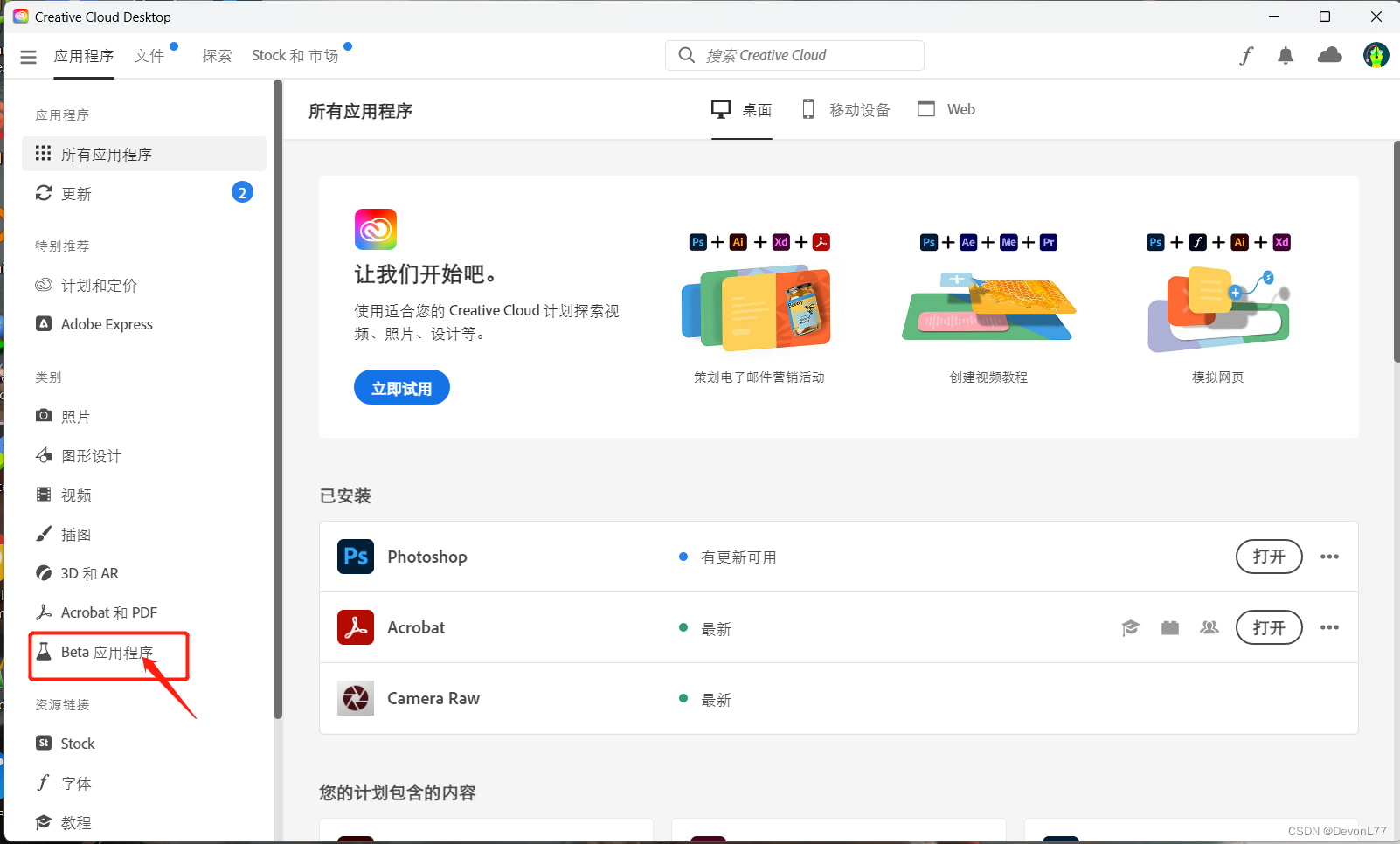Focus the 搜索 Creative Cloud search field

(x=794, y=55)
